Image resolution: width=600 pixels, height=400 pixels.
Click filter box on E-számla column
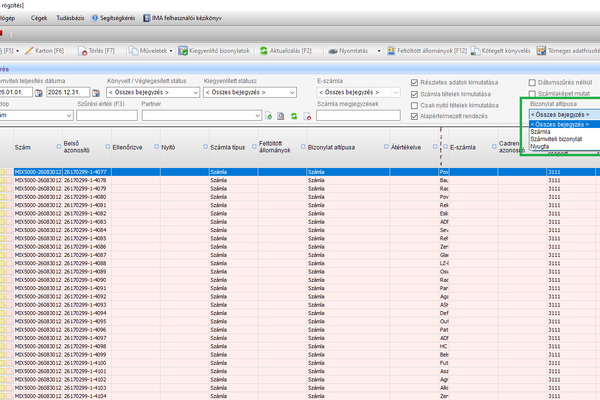point(494,147)
